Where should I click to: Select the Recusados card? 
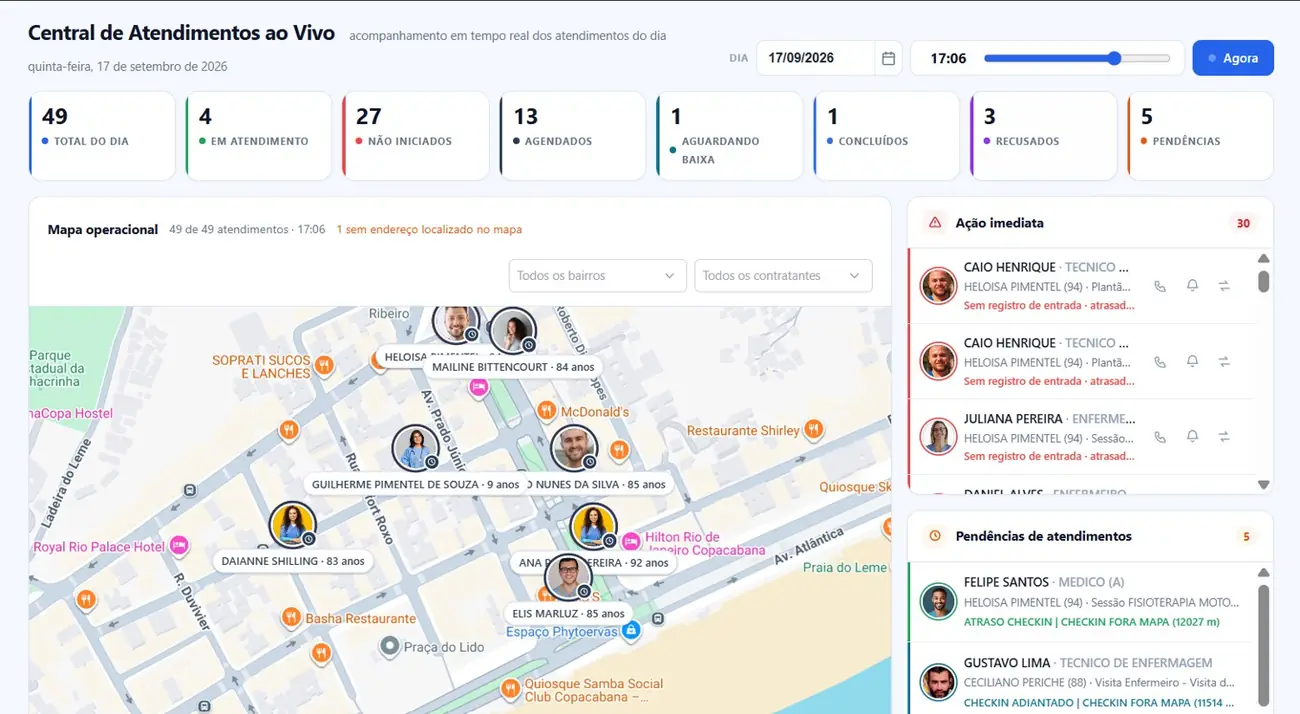[x=1044, y=136]
